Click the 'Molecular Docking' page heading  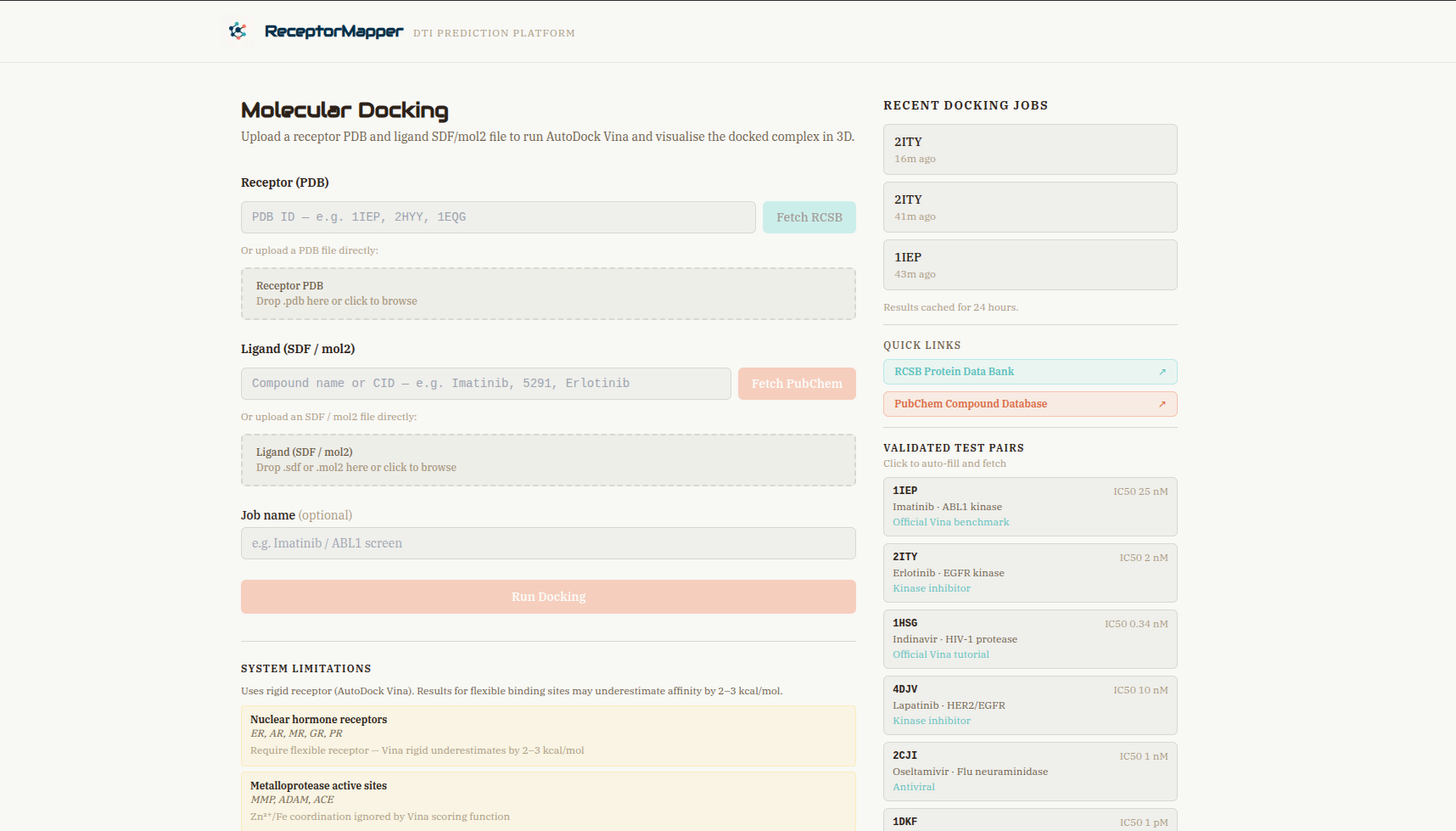(x=344, y=110)
